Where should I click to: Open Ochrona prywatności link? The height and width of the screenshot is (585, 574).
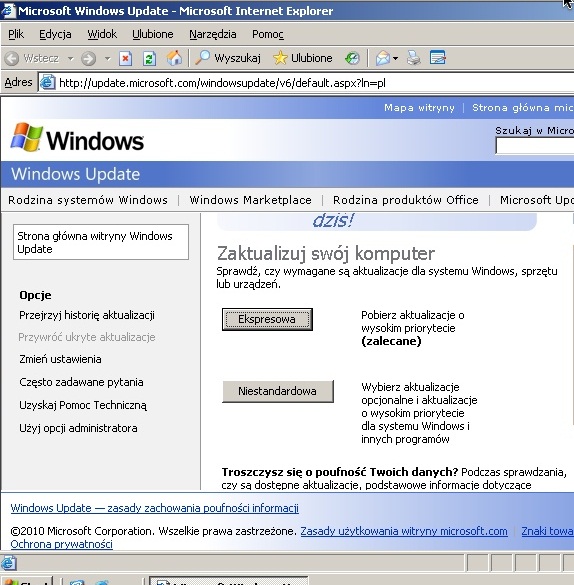(62, 544)
